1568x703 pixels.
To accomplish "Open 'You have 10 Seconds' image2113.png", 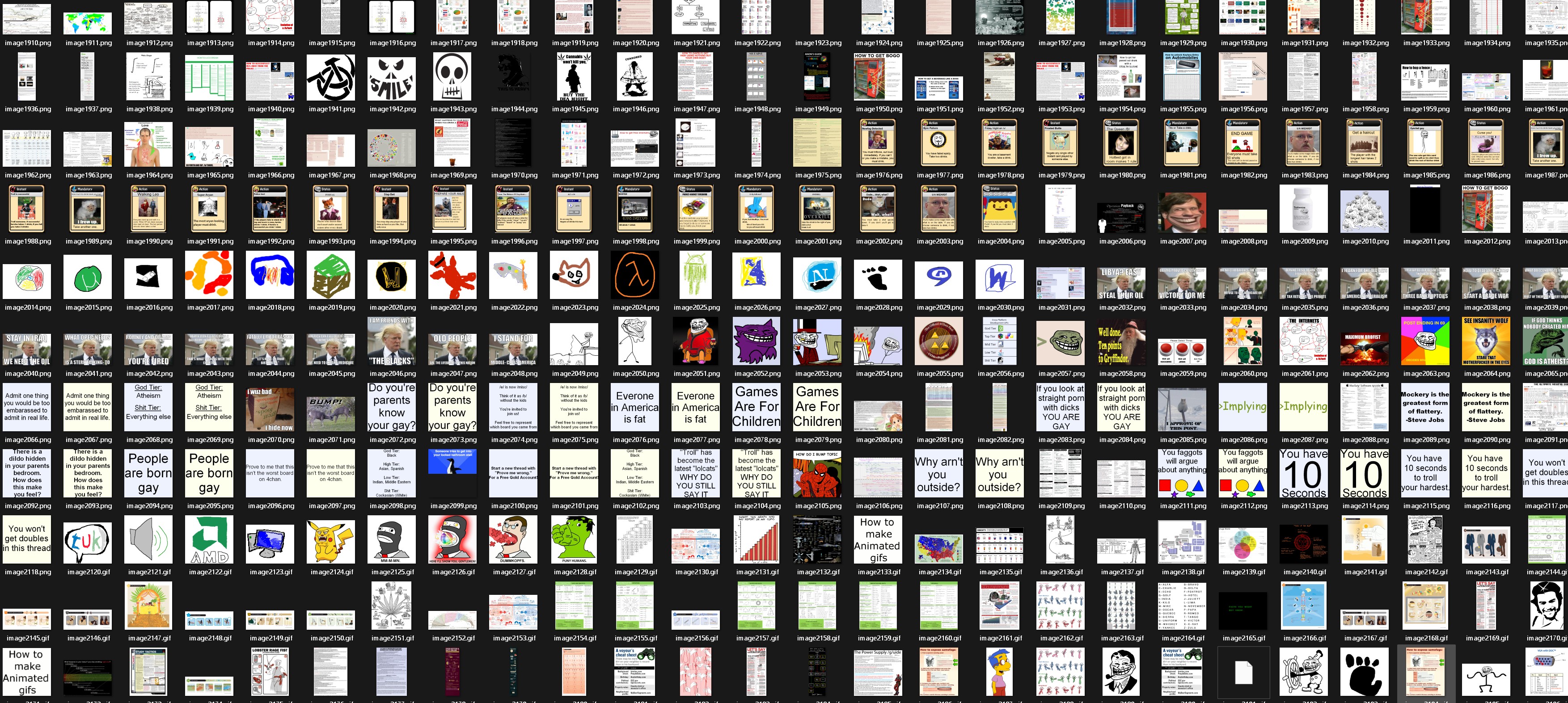I will [1303, 473].
